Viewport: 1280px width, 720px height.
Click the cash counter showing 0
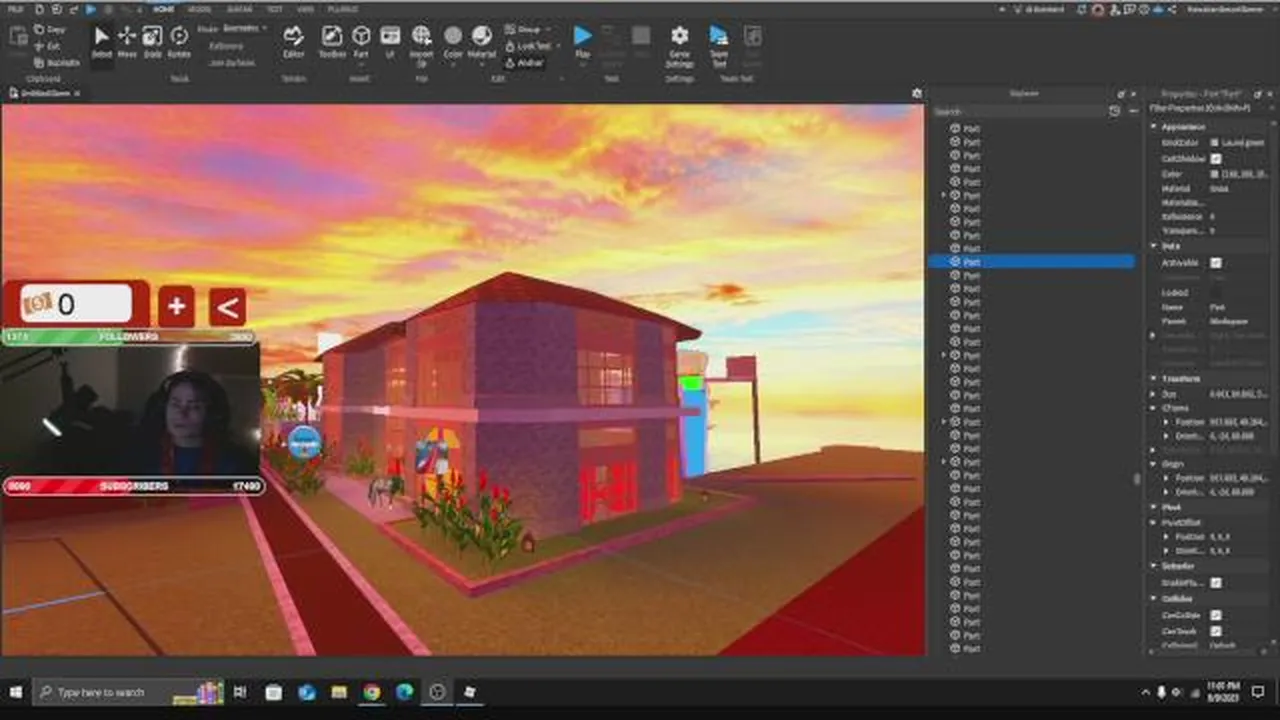click(x=76, y=303)
